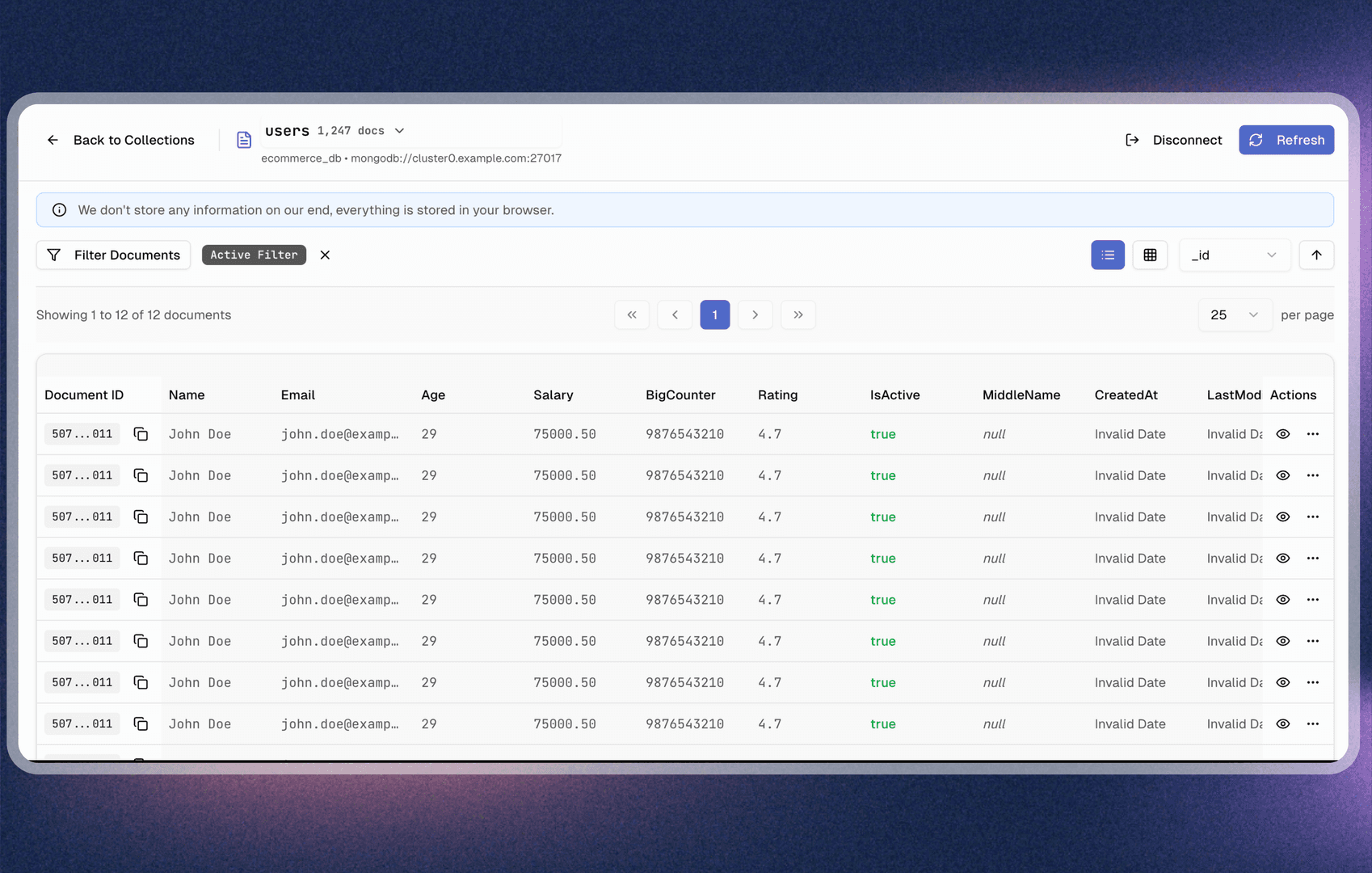
Task: Open the 25 per page dropdown
Action: coord(1234,315)
